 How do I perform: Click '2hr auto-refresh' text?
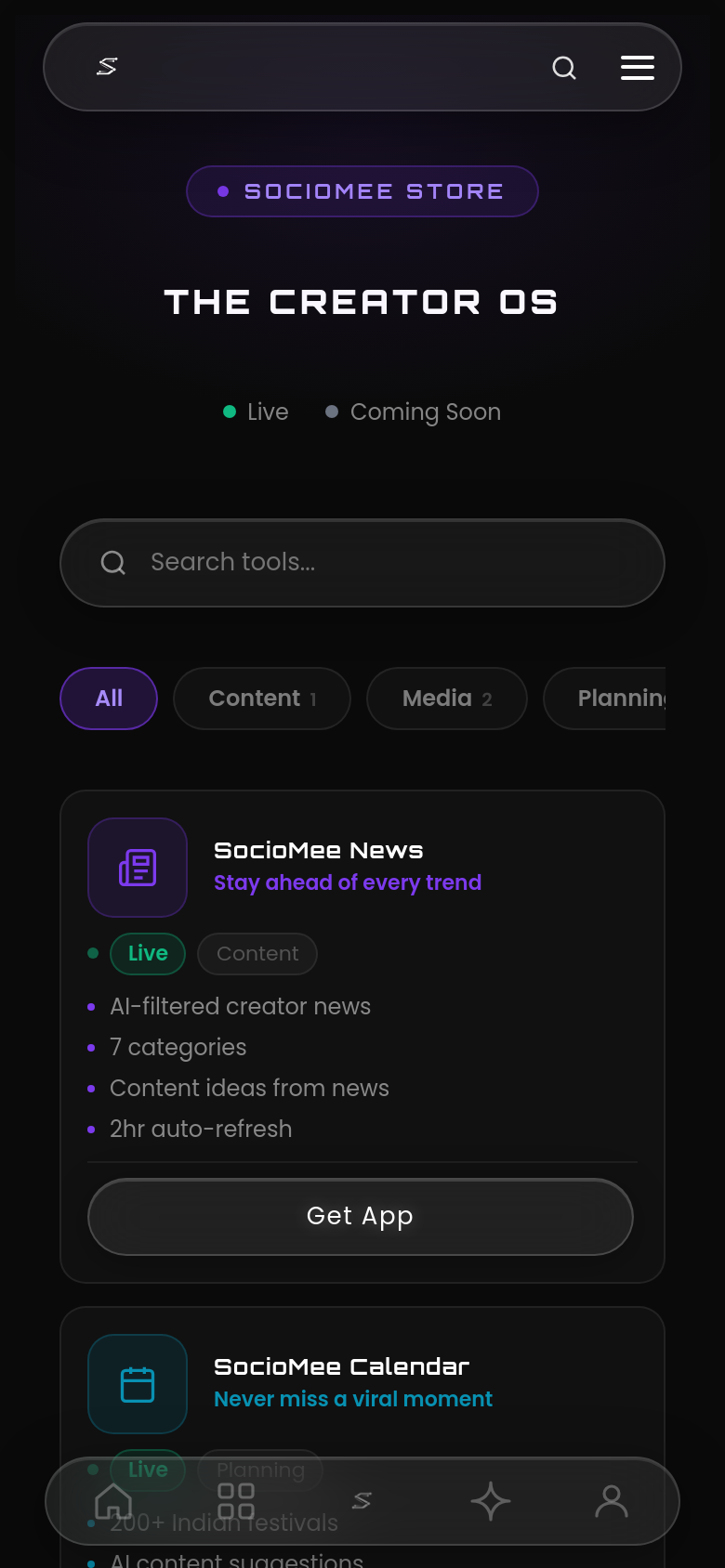tap(201, 1130)
